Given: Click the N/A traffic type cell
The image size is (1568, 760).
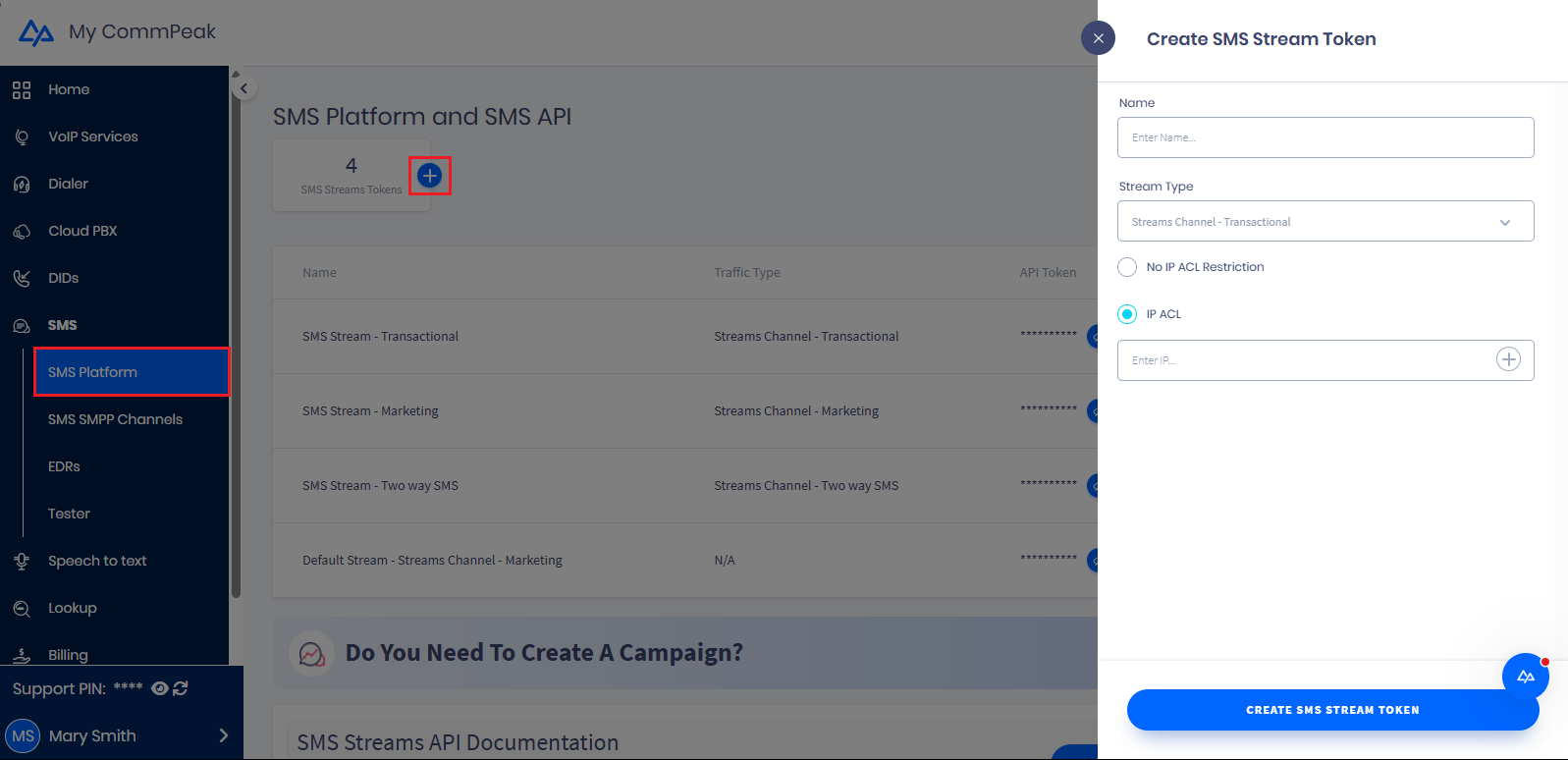Looking at the screenshot, I should 725,560.
